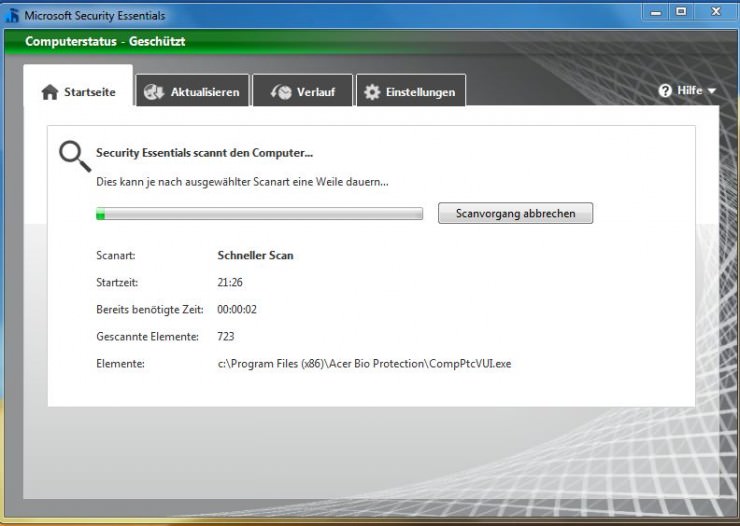Click the history clock icon on Verlauf
740x526 pixels.
tap(281, 92)
